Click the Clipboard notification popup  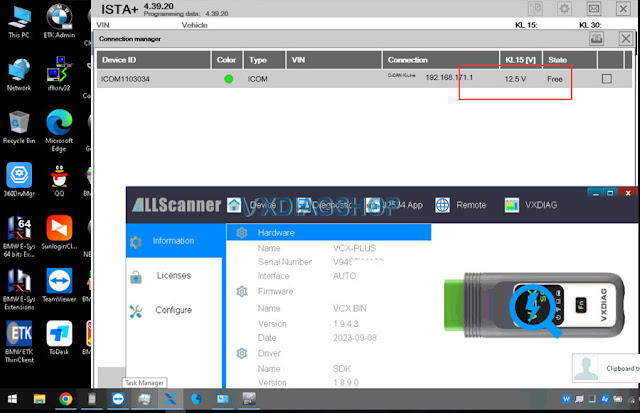tap(606, 368)
